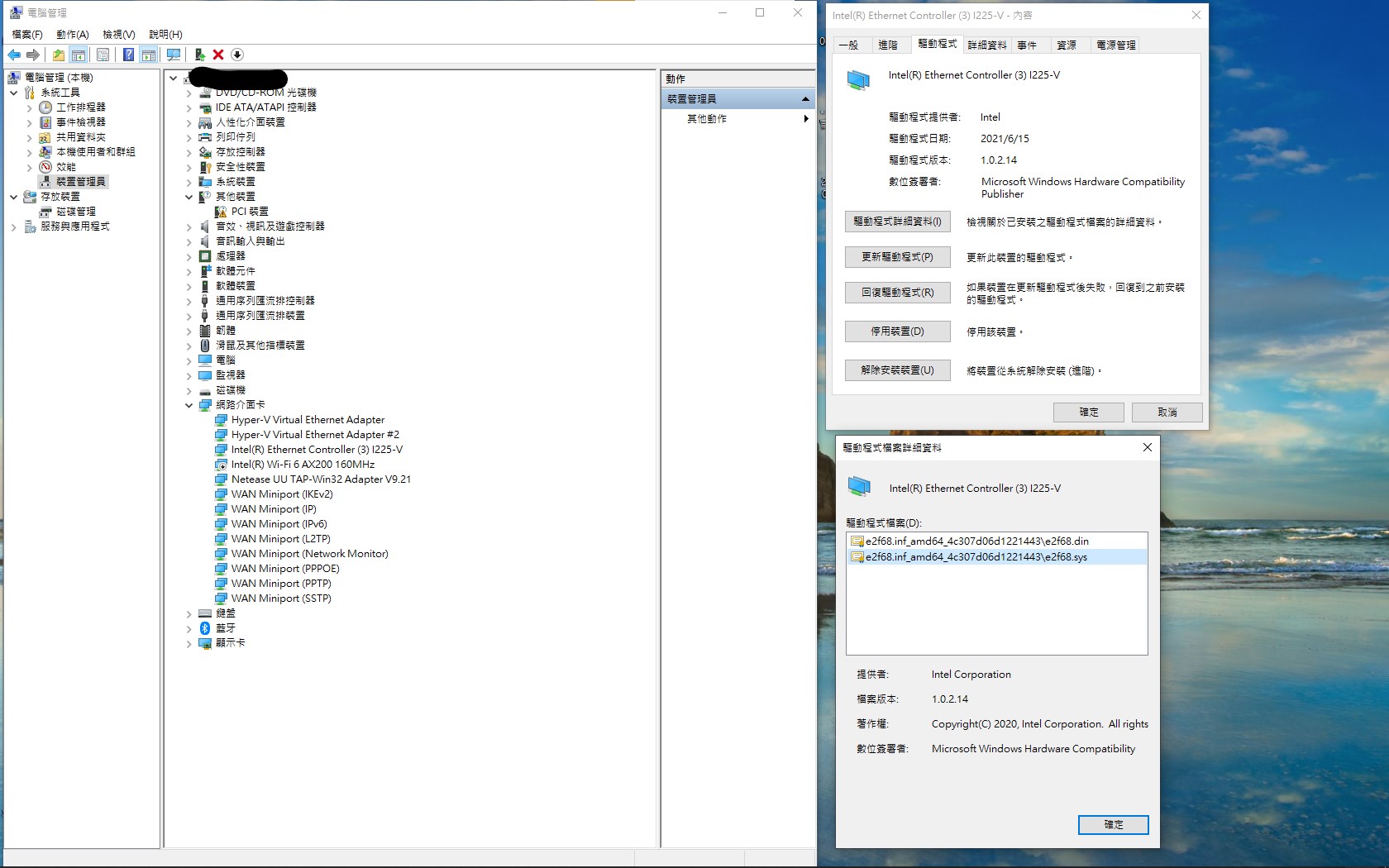Click Scan for hardware changes monitor icon
The image size is (1389, 868).
point(173,55)
